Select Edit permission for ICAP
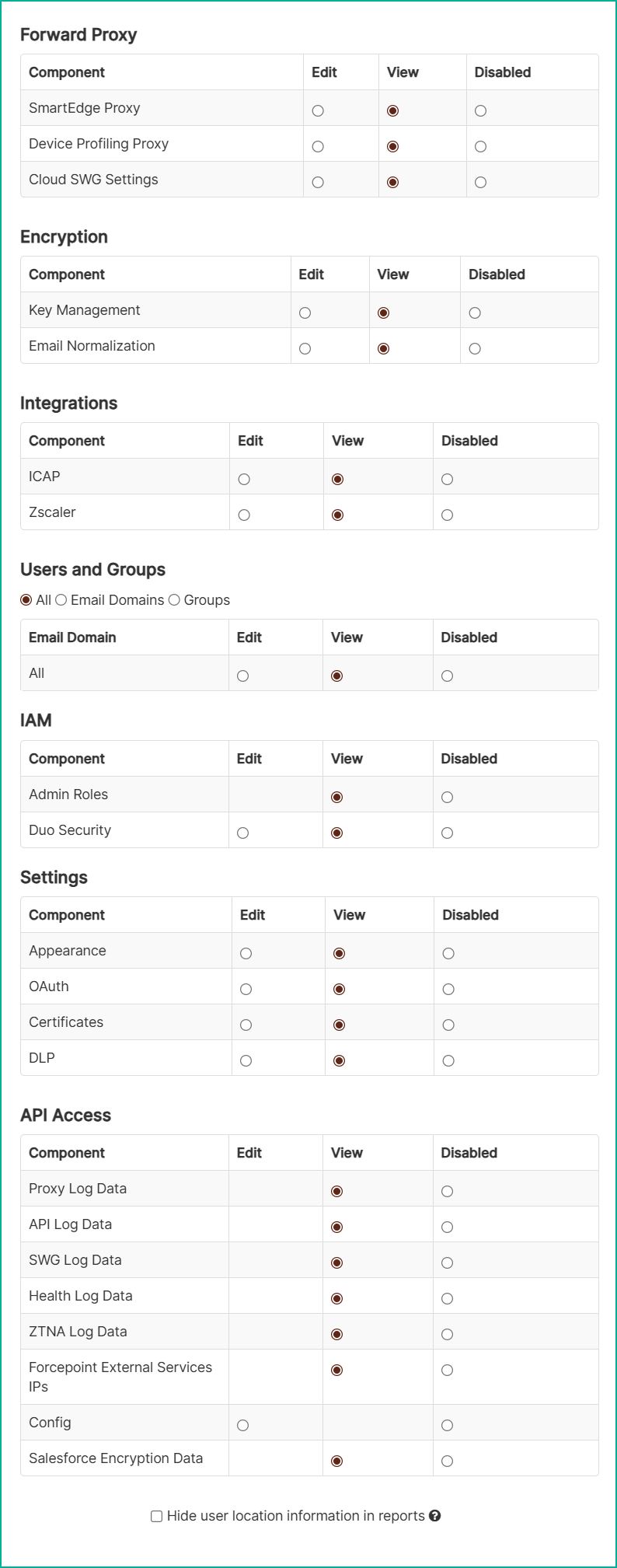Screen dimensions: 617x1568 click(244, 480)
